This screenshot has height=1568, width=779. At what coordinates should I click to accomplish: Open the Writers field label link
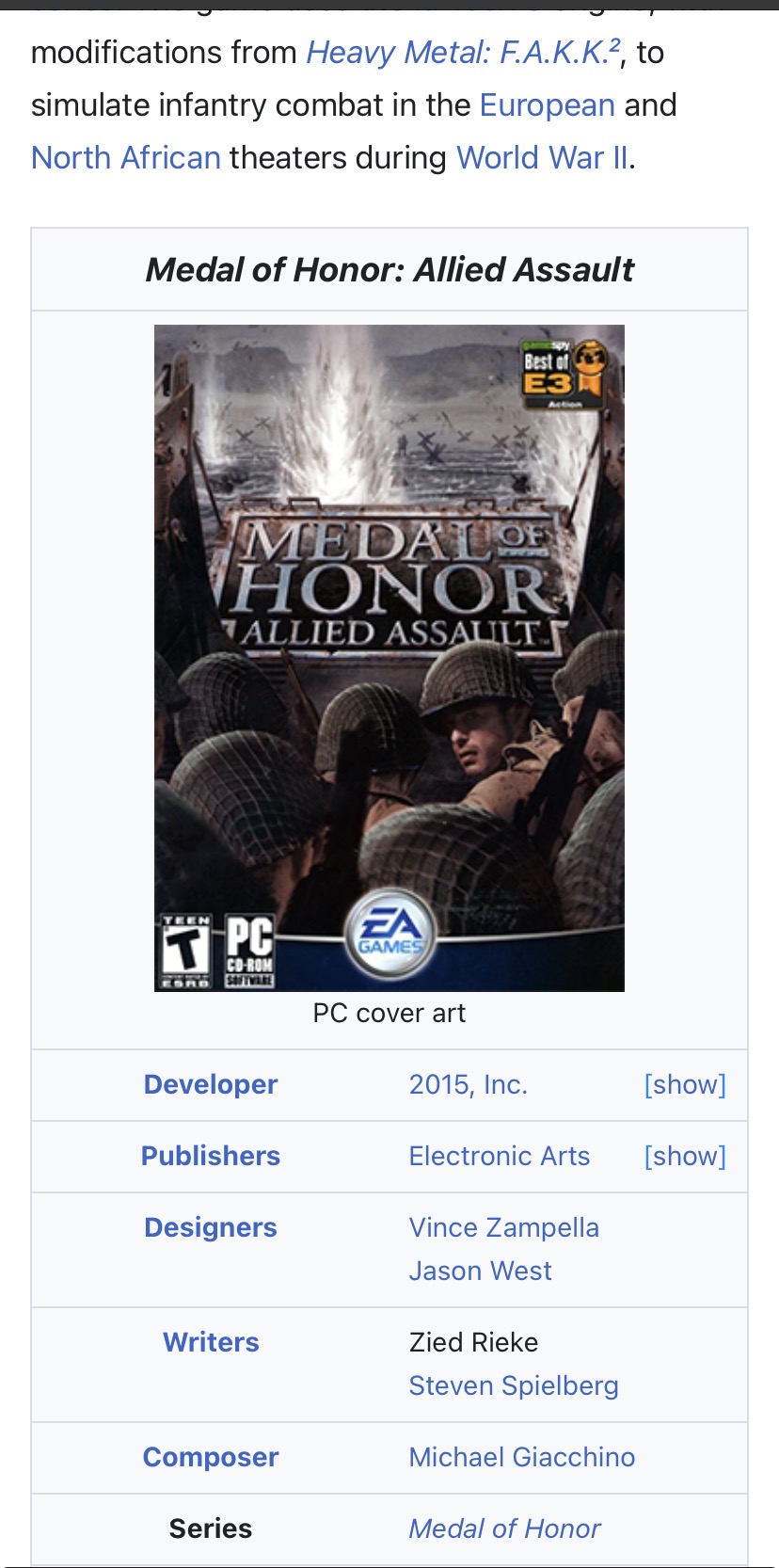[211, 1342]
